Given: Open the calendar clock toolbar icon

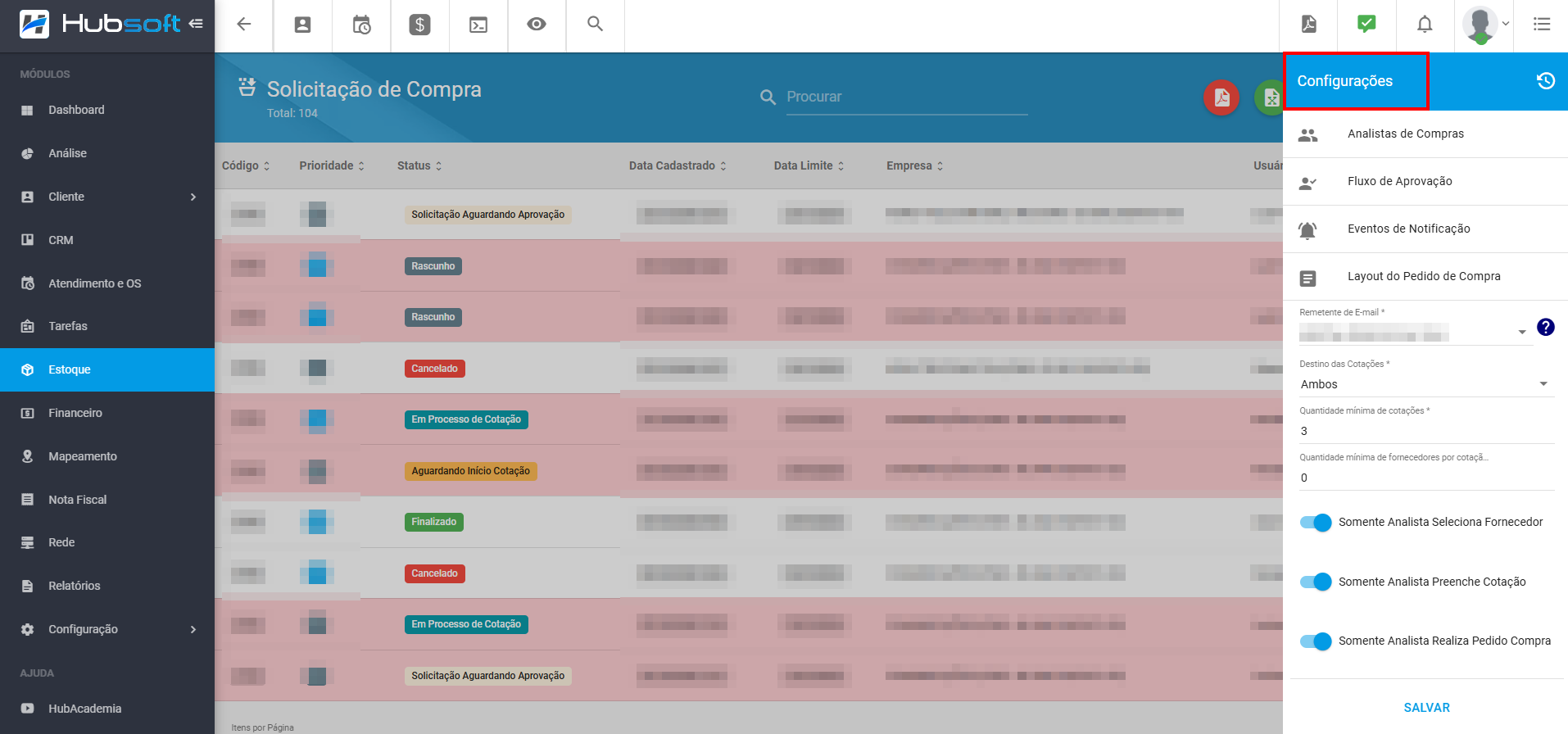Looking at the screenshot, I should pos(361,25).
